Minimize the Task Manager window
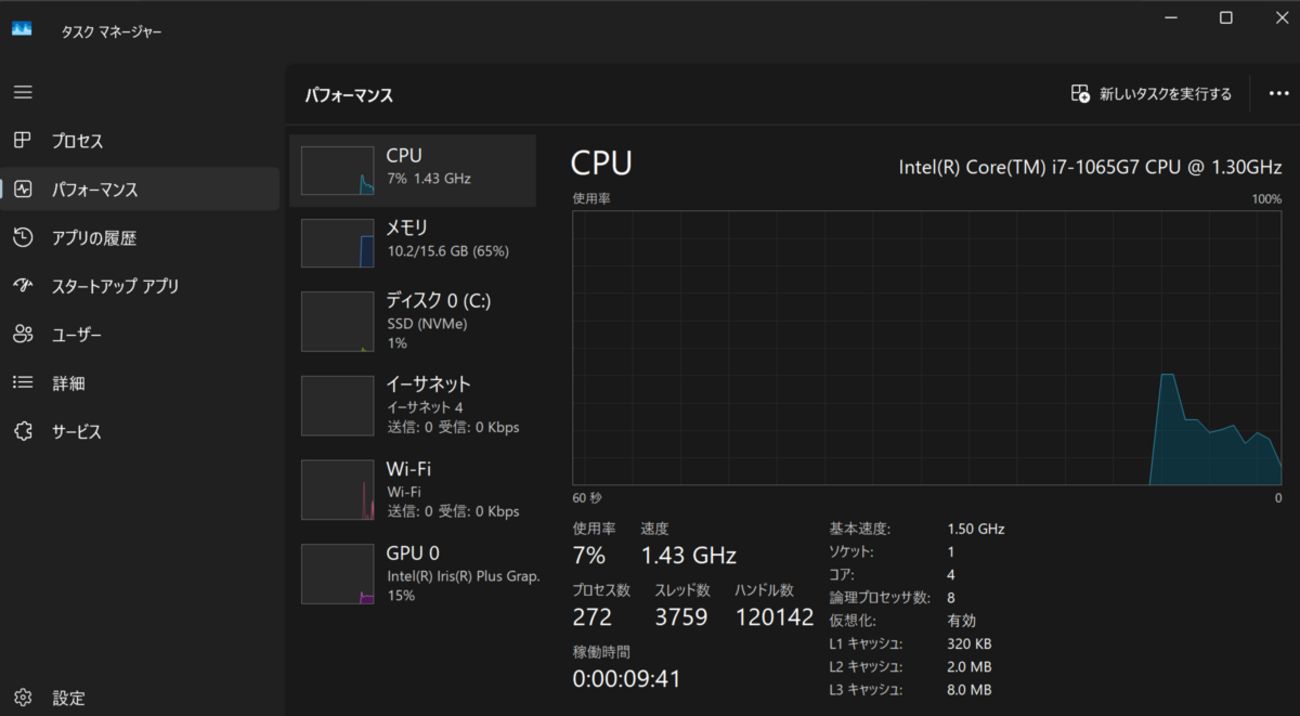The width and height of the screenshot is (1300, 716). click(1171, 18)
